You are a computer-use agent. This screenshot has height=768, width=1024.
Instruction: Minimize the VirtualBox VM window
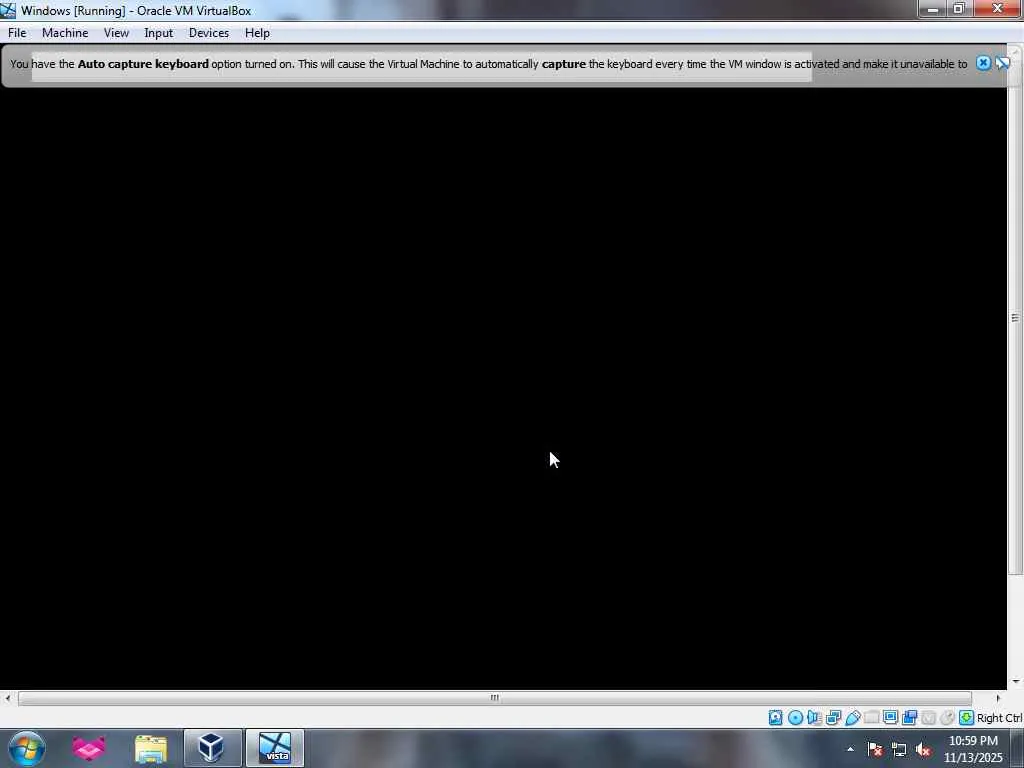pos(933,9)
